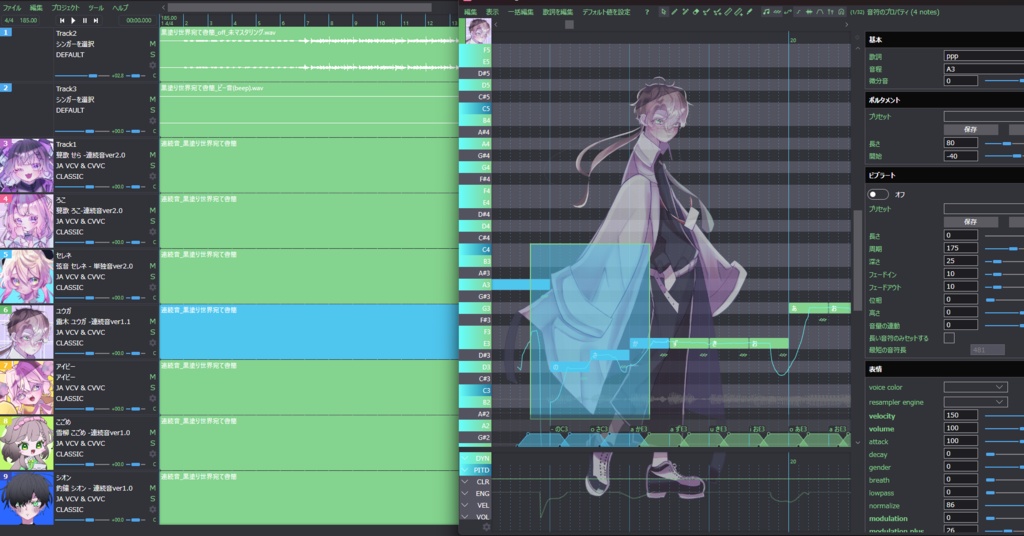Open settings gear for Track3

pyautogui.click(x=153, y=121)
